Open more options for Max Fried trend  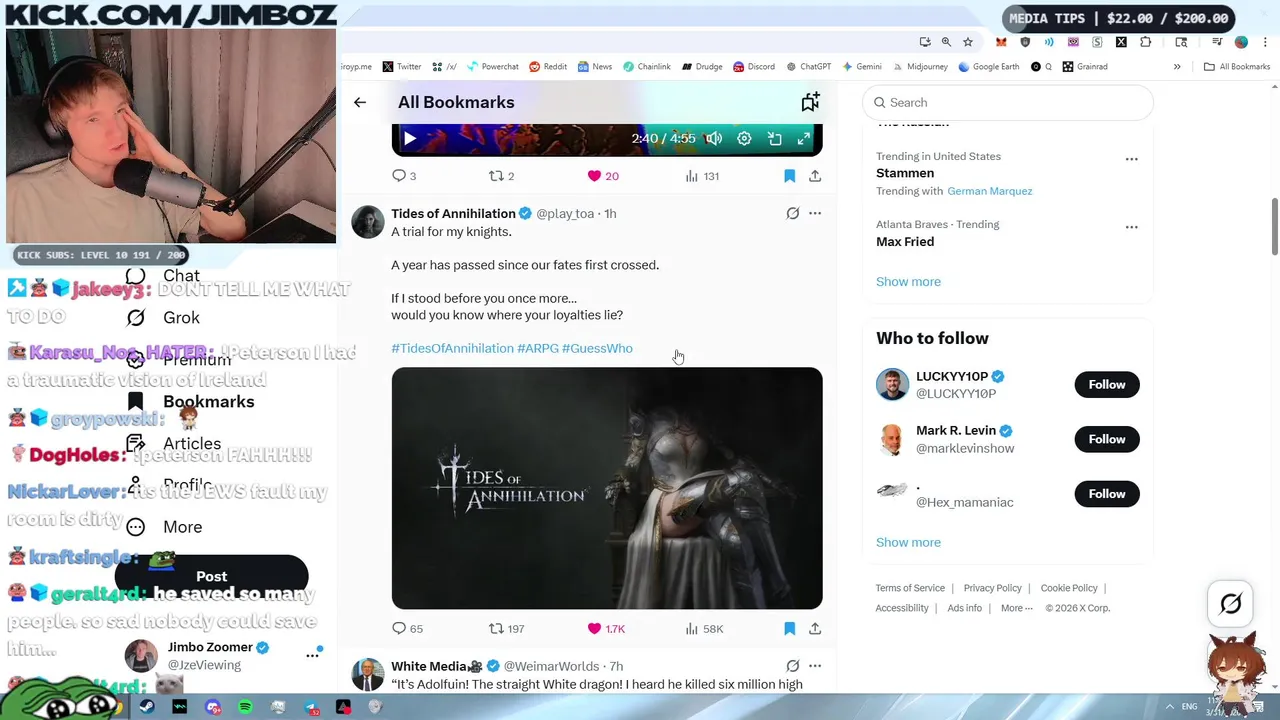coord(1131,227)
